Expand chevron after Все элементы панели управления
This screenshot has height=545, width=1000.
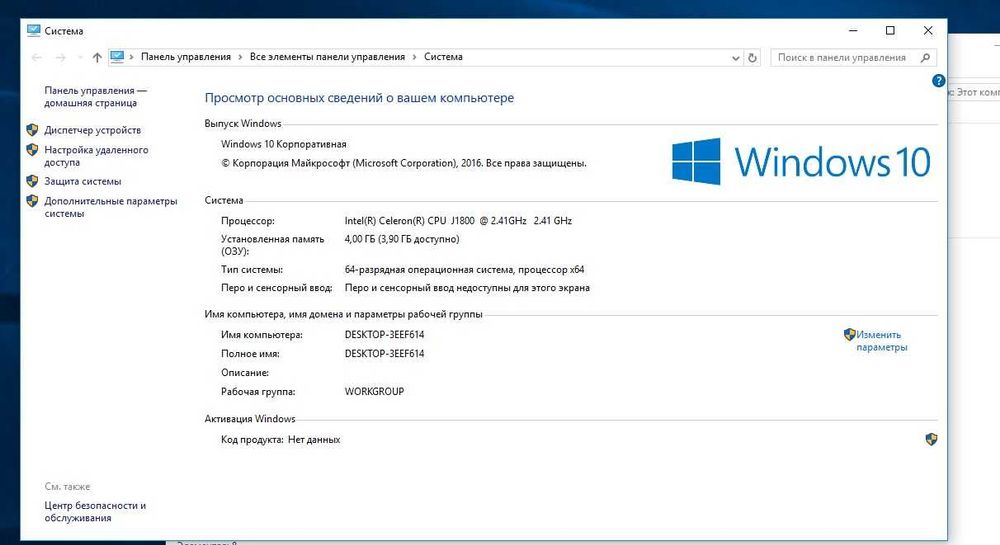[415, 57]
